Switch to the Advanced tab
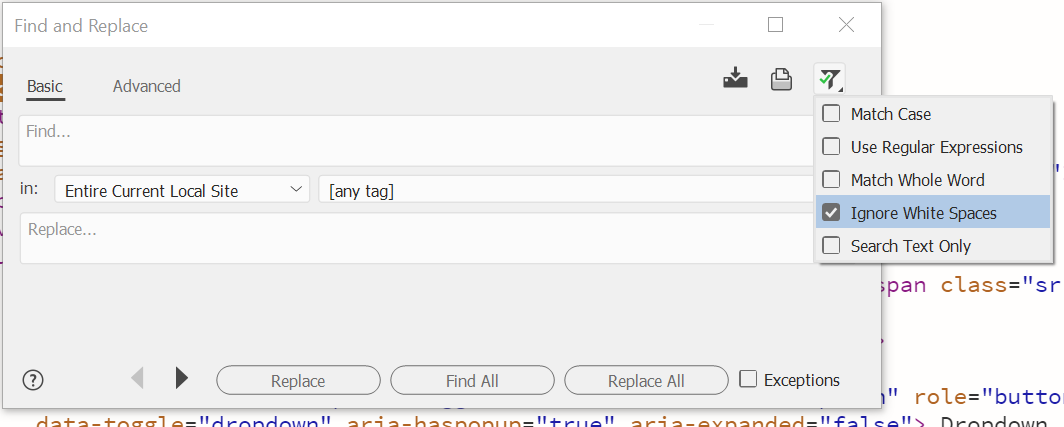Image resolution: width=1064 pixels, height=427 pixels. pyautogui.click(x=146, y=86)
